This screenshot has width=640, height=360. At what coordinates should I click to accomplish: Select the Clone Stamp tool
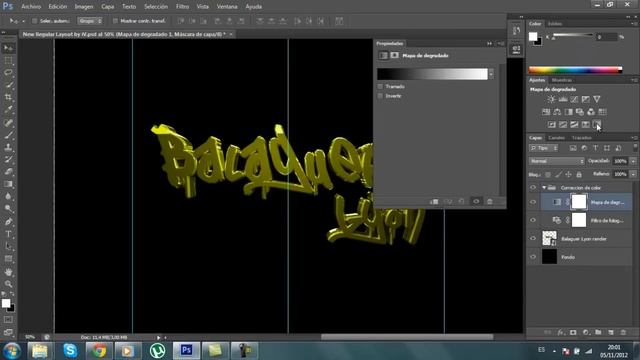pyautogui.click(x=8, y=147)
